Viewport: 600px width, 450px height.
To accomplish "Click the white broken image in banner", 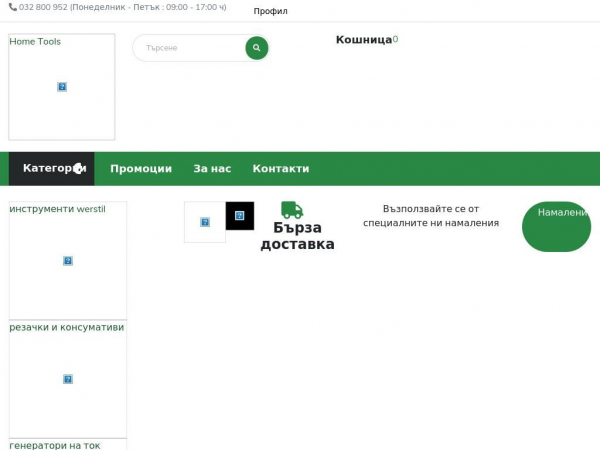I will tap(205, 222).
